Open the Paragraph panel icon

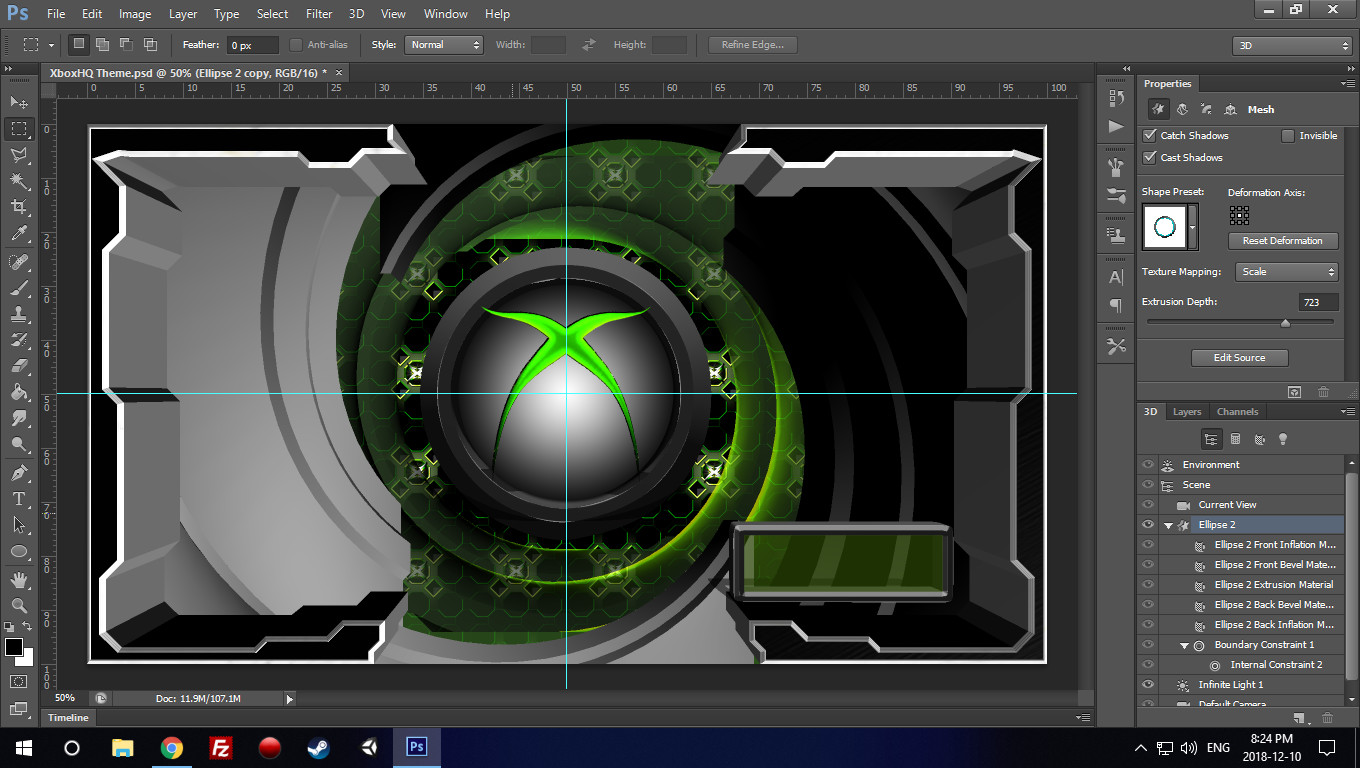click(1116, 305)
